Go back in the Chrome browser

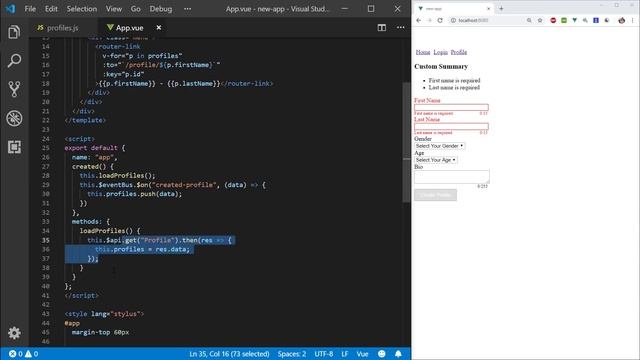pyautogui.click(x=418, y=20)
